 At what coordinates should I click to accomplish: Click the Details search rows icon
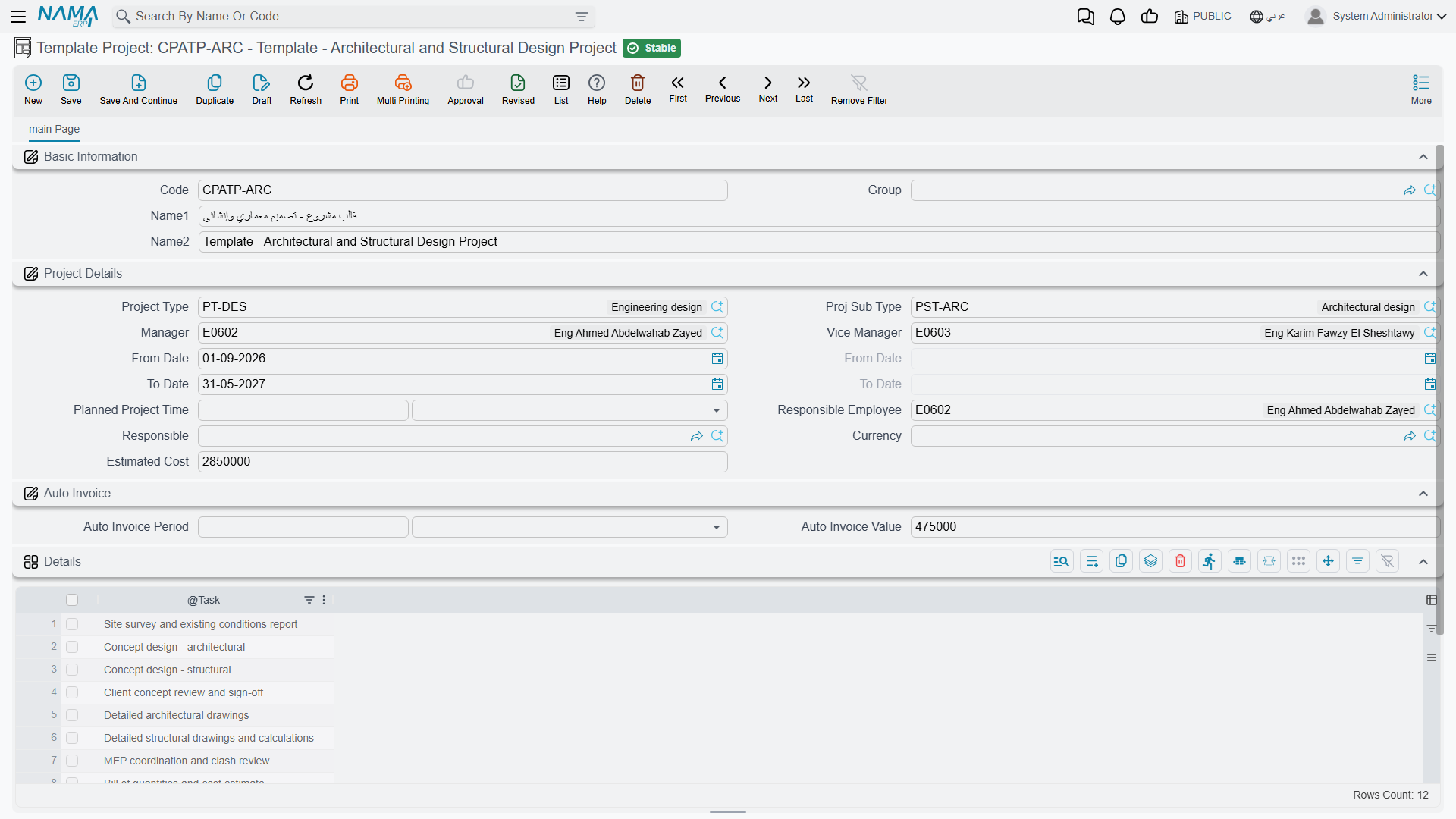[1062, 561]
